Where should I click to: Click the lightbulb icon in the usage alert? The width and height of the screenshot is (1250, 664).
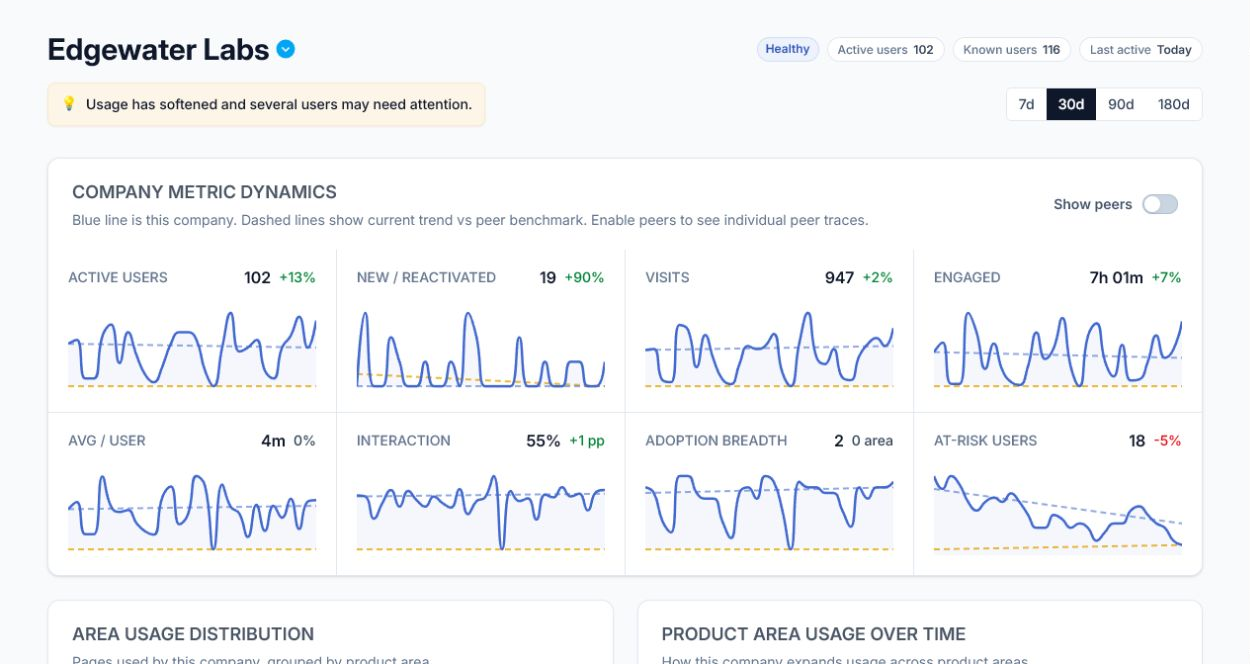69,104
